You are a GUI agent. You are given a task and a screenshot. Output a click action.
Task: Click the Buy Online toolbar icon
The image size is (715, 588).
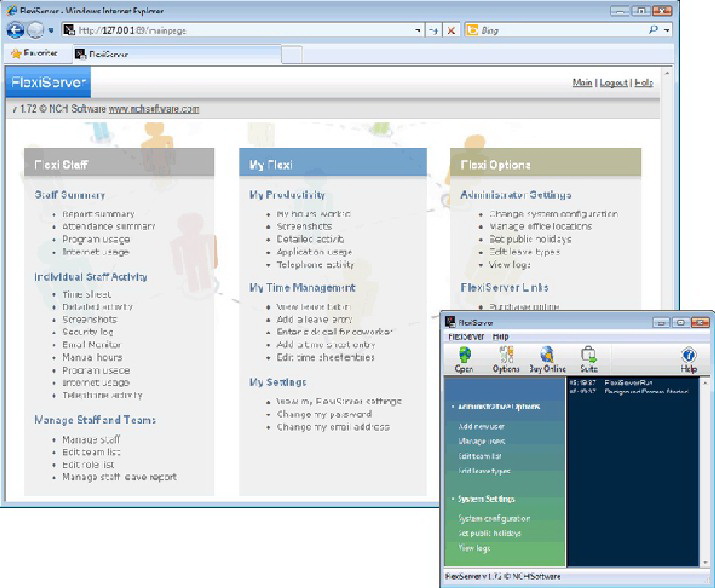click(547, 359)
